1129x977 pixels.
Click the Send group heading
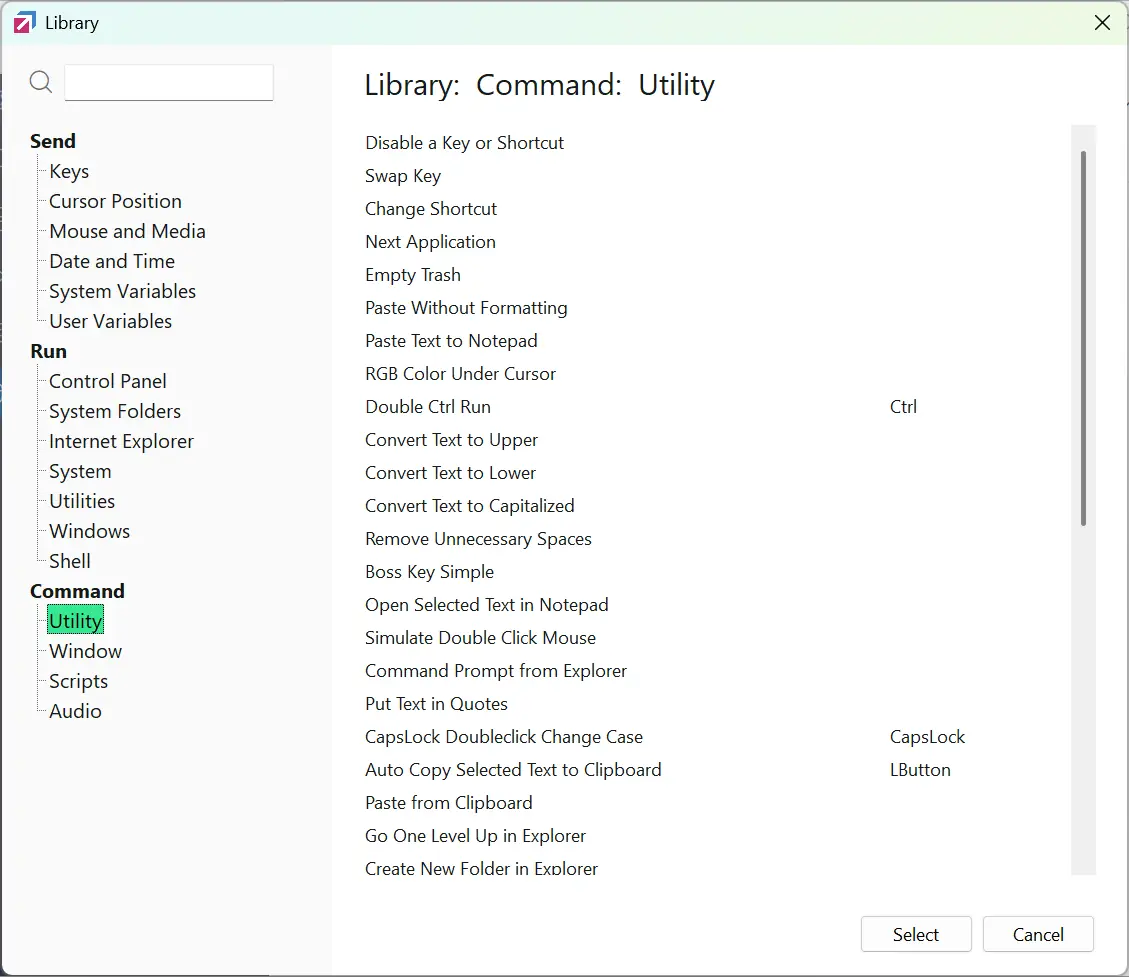coord(53,141)
